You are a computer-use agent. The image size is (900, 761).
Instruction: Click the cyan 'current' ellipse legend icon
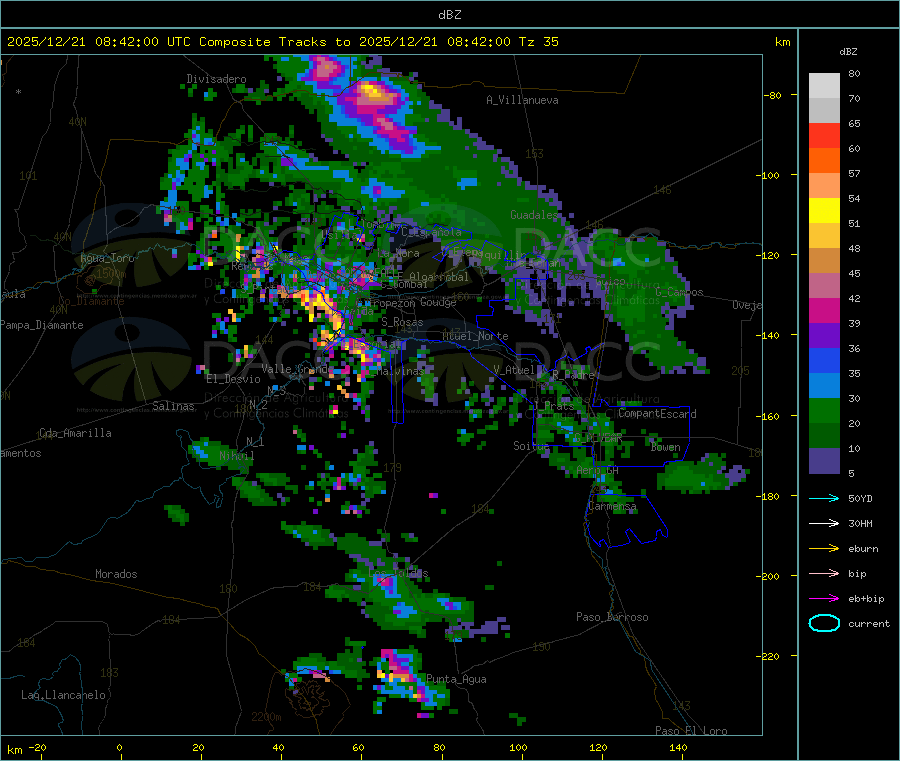[x=824, y=623]
